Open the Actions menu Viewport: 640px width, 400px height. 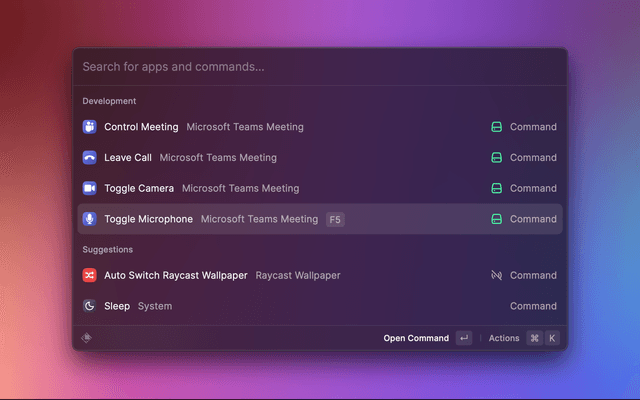pos(504,338)
